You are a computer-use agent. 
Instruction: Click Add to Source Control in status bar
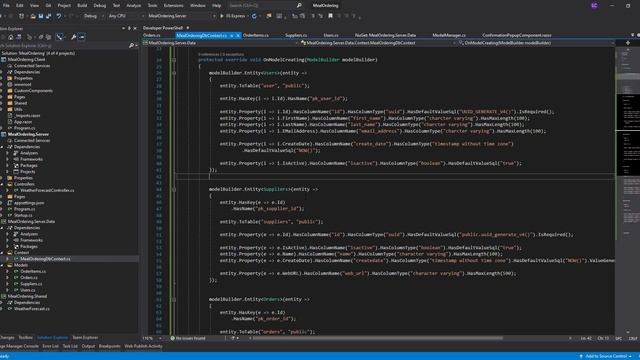click(606, 356)
